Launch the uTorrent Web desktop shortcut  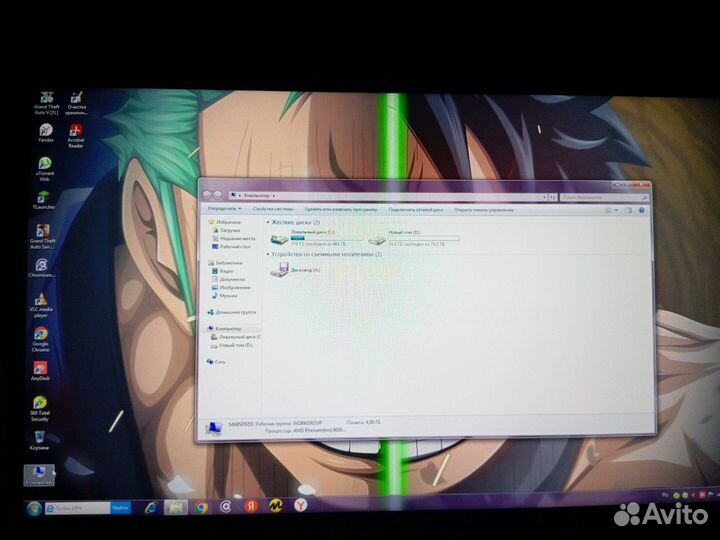coord(45,169)
